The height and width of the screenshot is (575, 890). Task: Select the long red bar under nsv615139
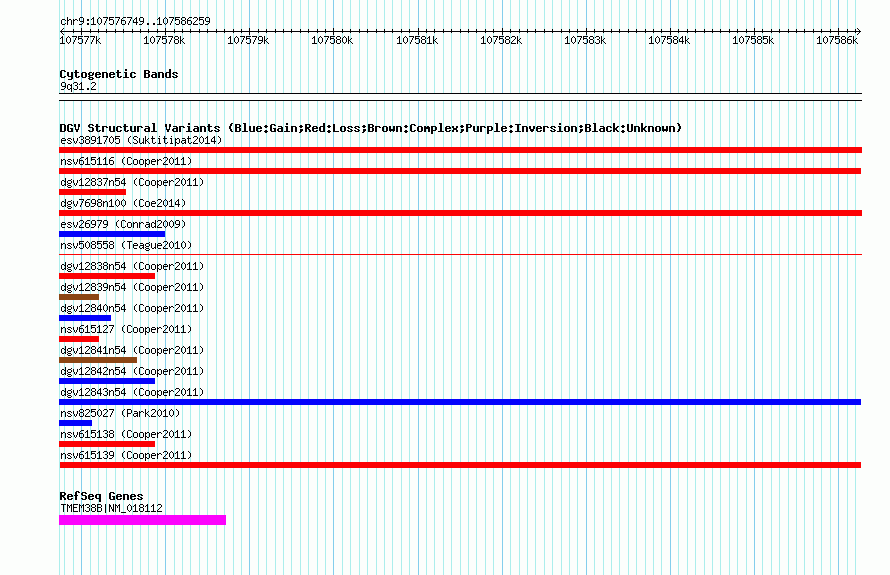(460, 465)
